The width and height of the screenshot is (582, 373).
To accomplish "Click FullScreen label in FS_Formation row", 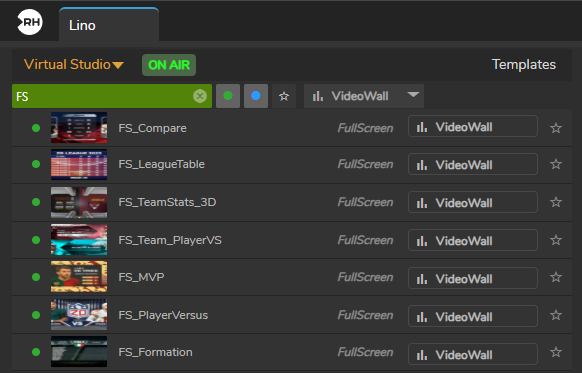I will [x=365, y=352].
